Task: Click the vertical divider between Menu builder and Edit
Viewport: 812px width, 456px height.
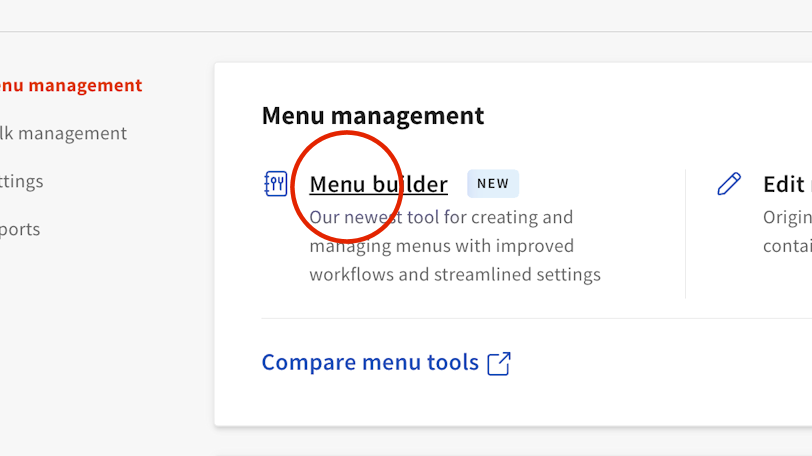Action: [685, 233]
